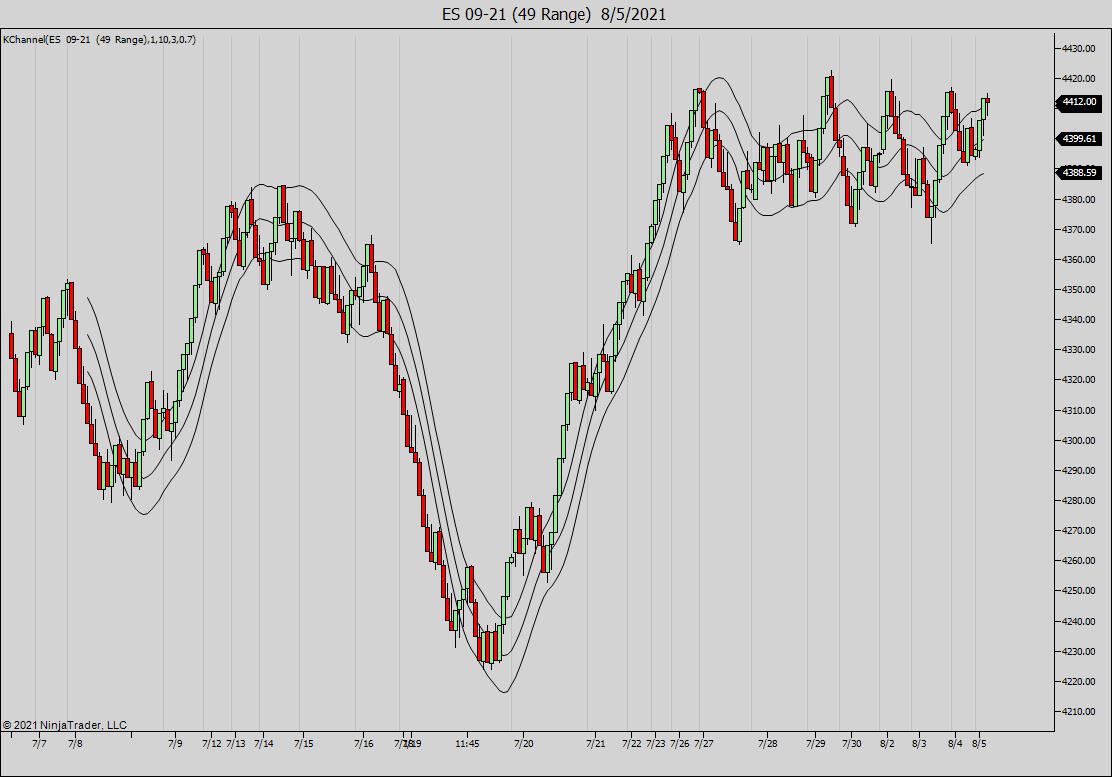
Task: Click the 7/8 date label
Action: pos(75,744)
